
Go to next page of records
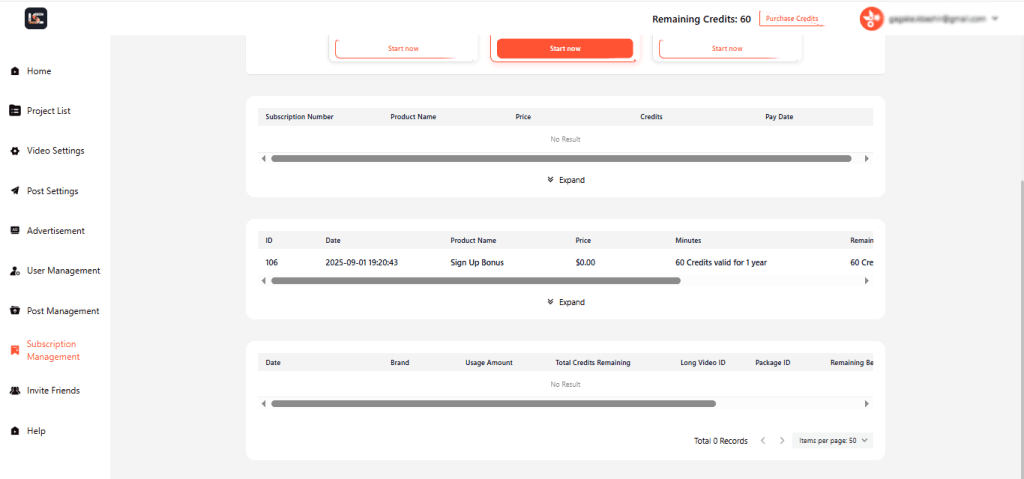pyautogui.click(x=782, y=440)
